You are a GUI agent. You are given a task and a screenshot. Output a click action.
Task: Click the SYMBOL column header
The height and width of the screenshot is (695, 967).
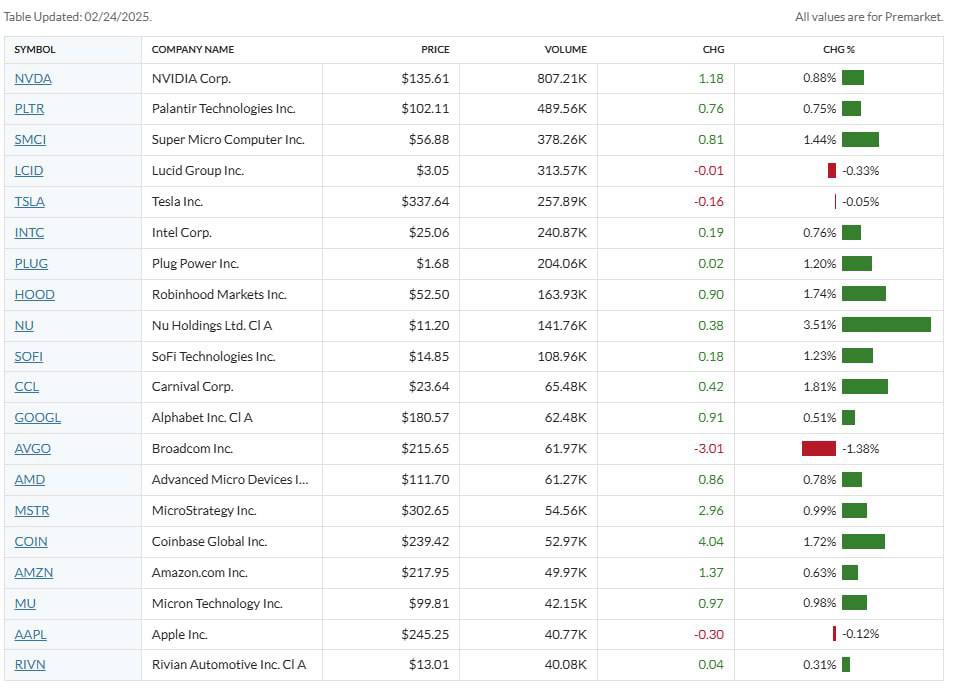(35, 49)
